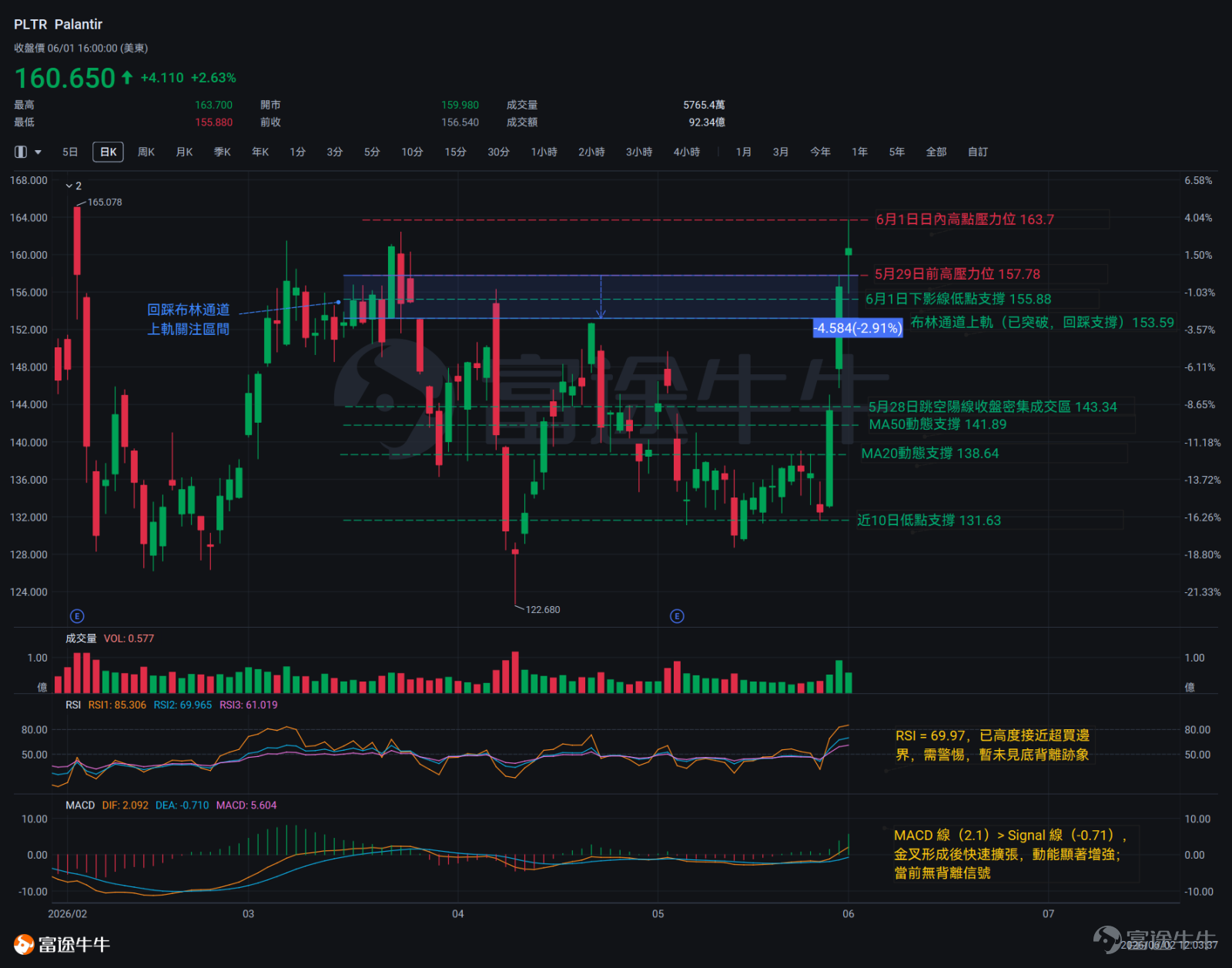The image size is (1232, 968).
Task: Click the RSI indicator label
Action: [73, 705]
